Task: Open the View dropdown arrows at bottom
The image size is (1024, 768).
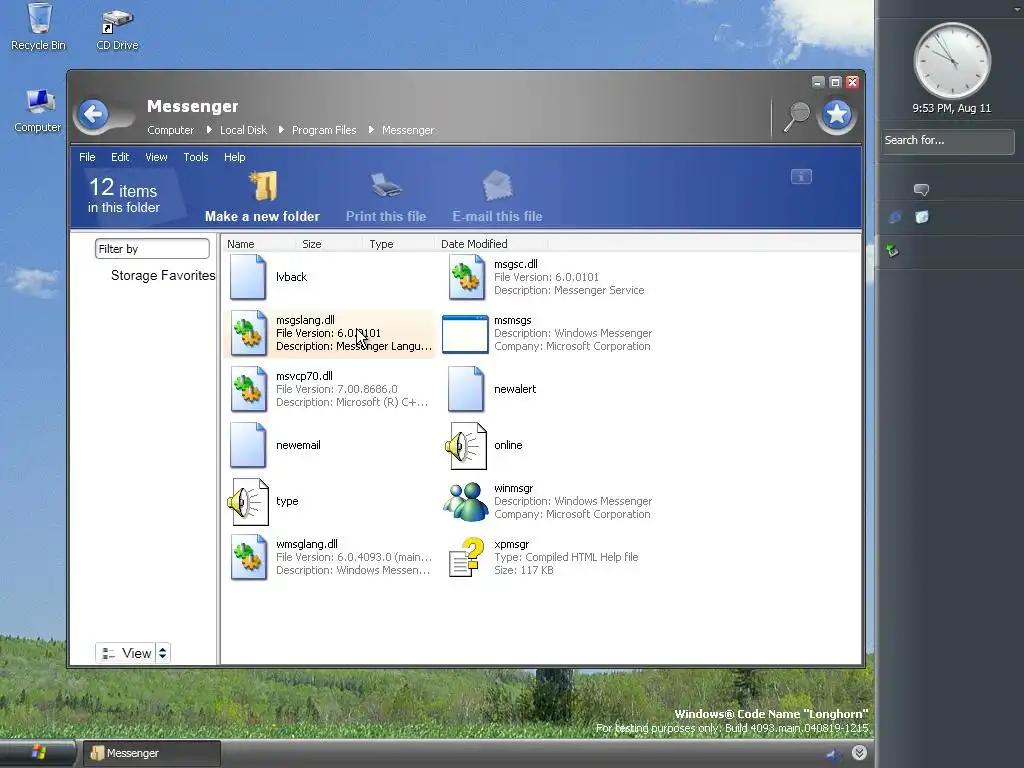Action: tap(163, 652)
